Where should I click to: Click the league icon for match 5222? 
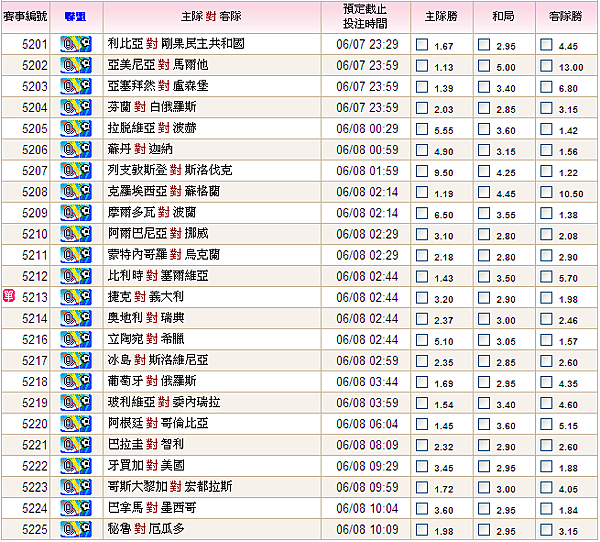pos(76,466)
